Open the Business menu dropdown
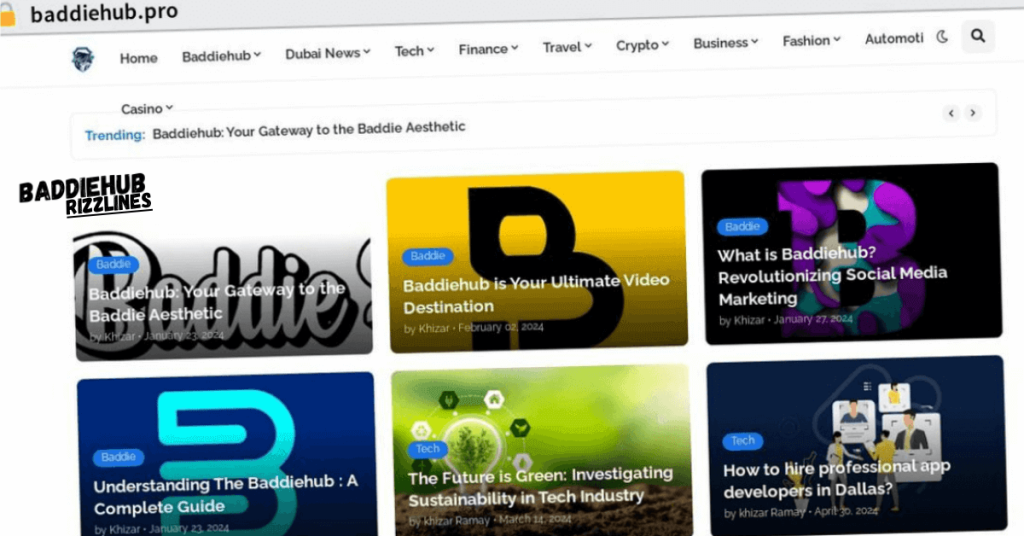The height and width of the screenshot is (536, 1024). 726,42
